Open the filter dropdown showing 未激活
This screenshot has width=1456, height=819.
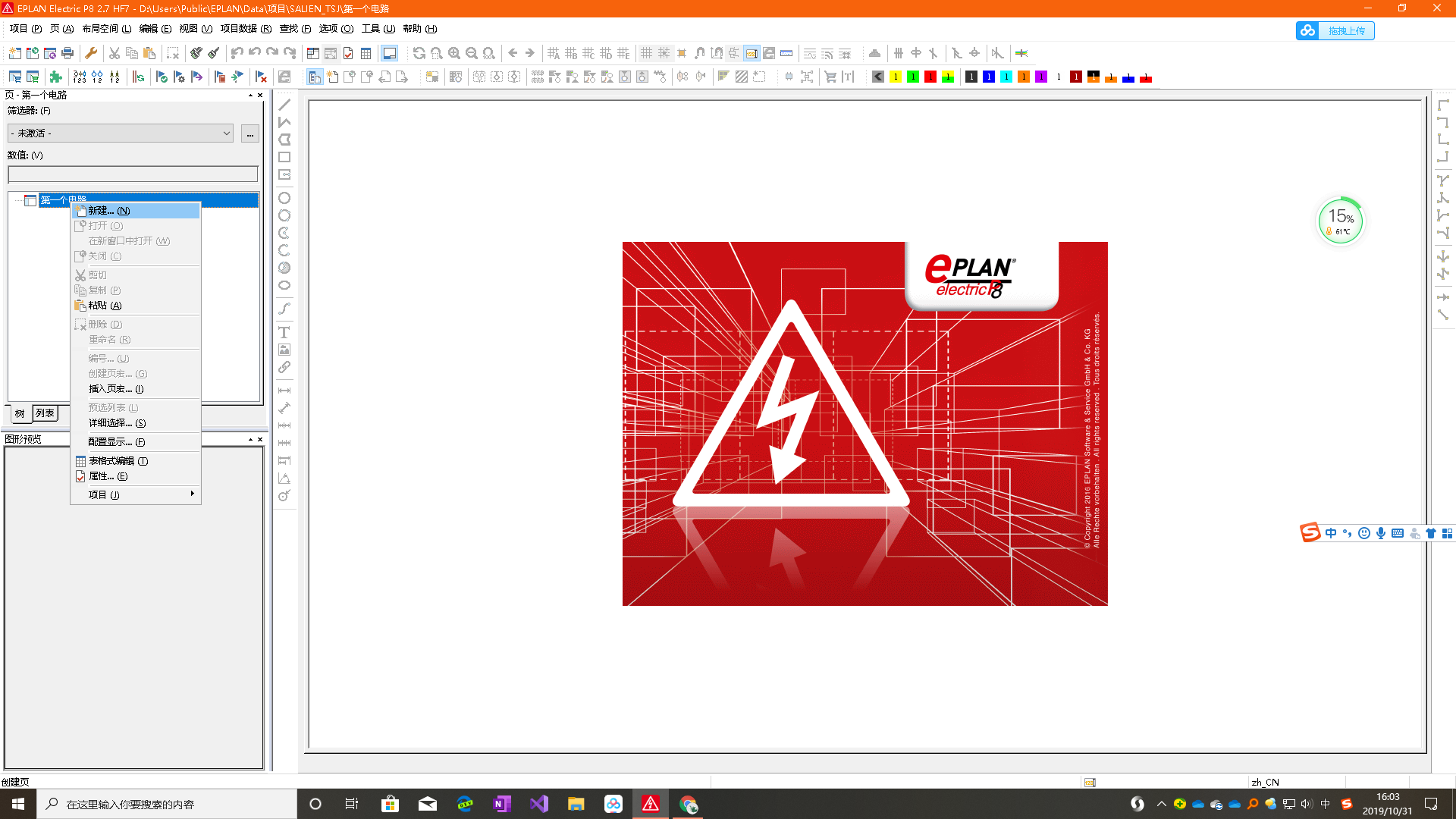click(x=121, y=133)
